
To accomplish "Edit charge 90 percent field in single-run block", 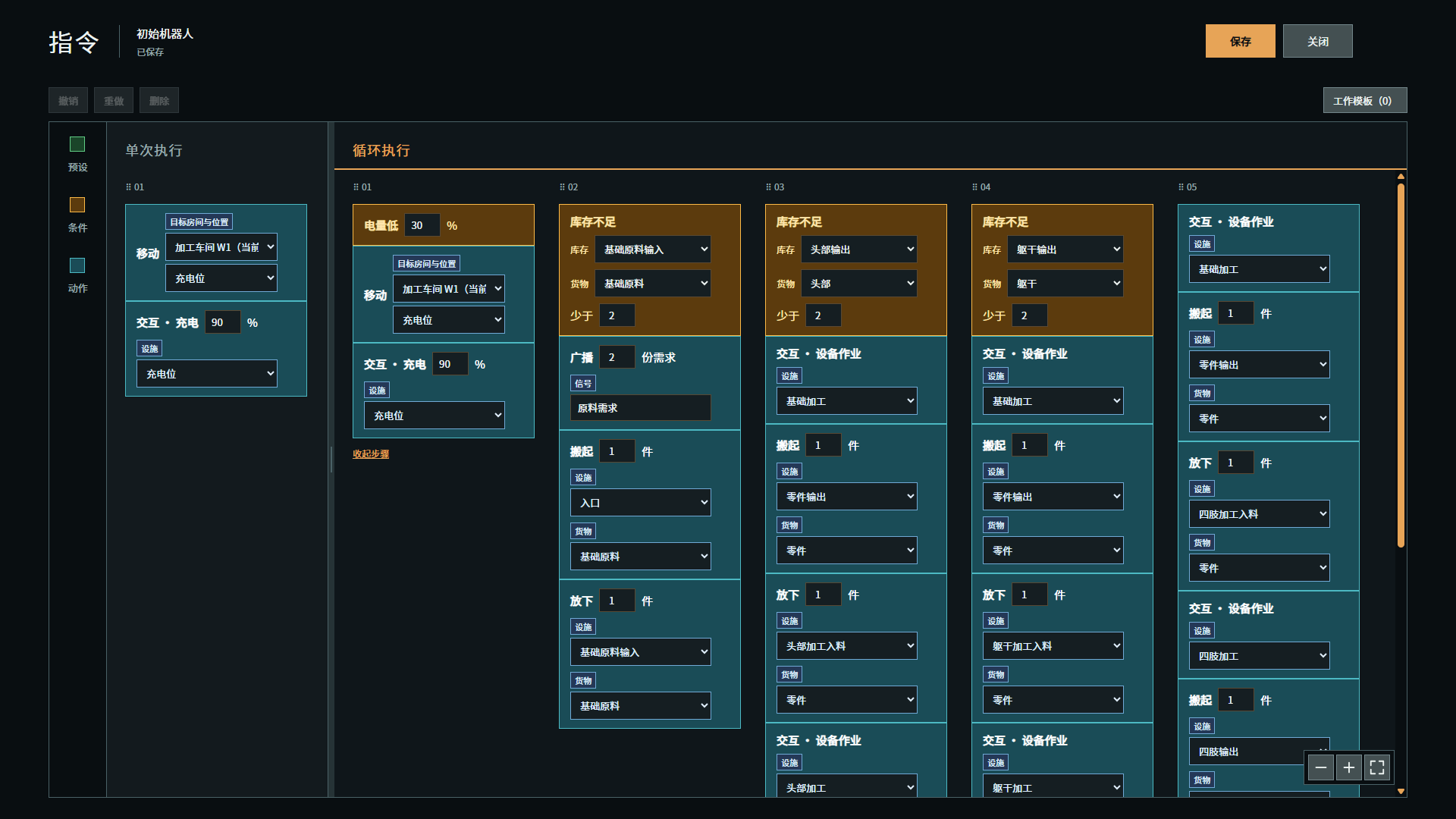I will click(223, 322).
